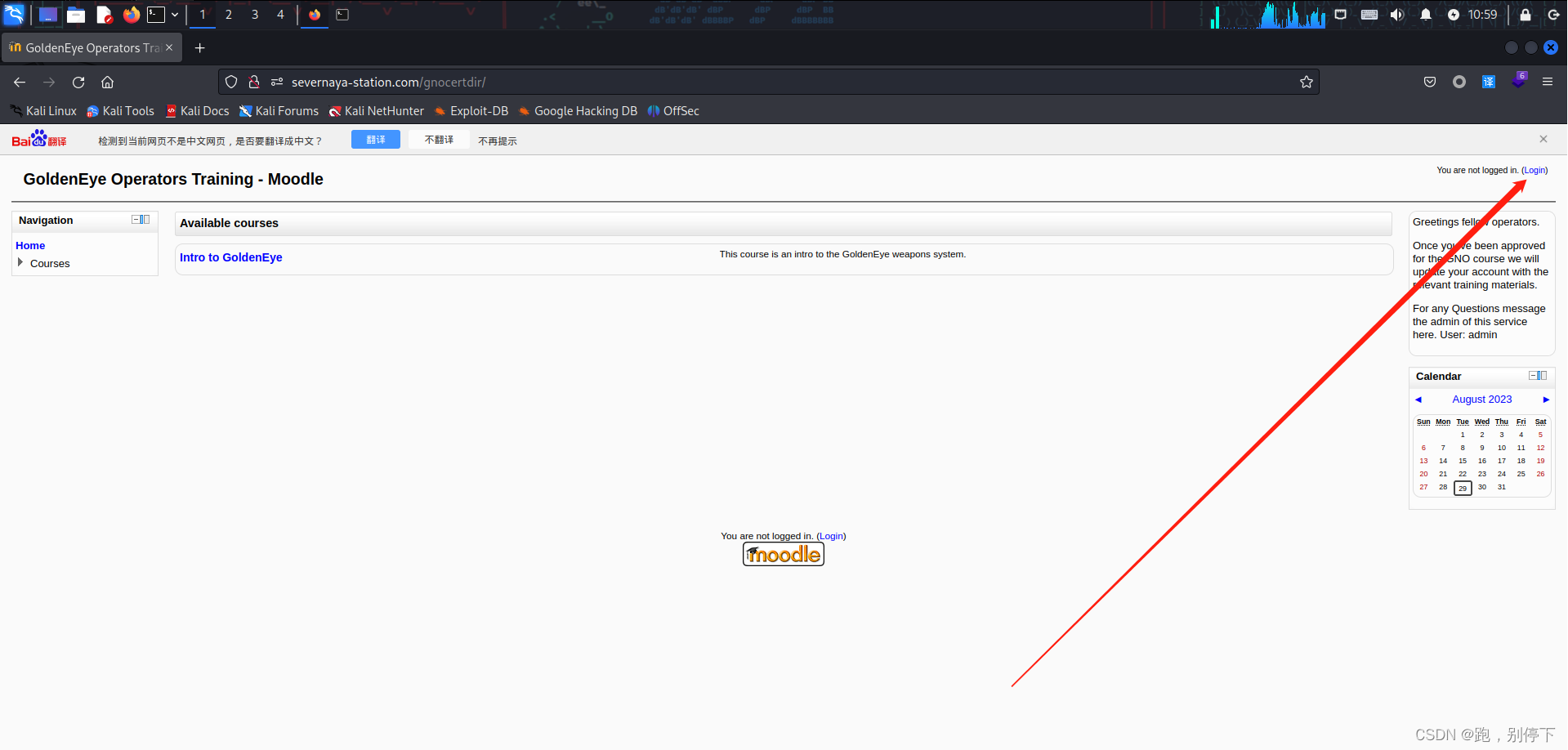Go back to the previous page
Screen dimensions: 1568x750
(x=20, y=82)
